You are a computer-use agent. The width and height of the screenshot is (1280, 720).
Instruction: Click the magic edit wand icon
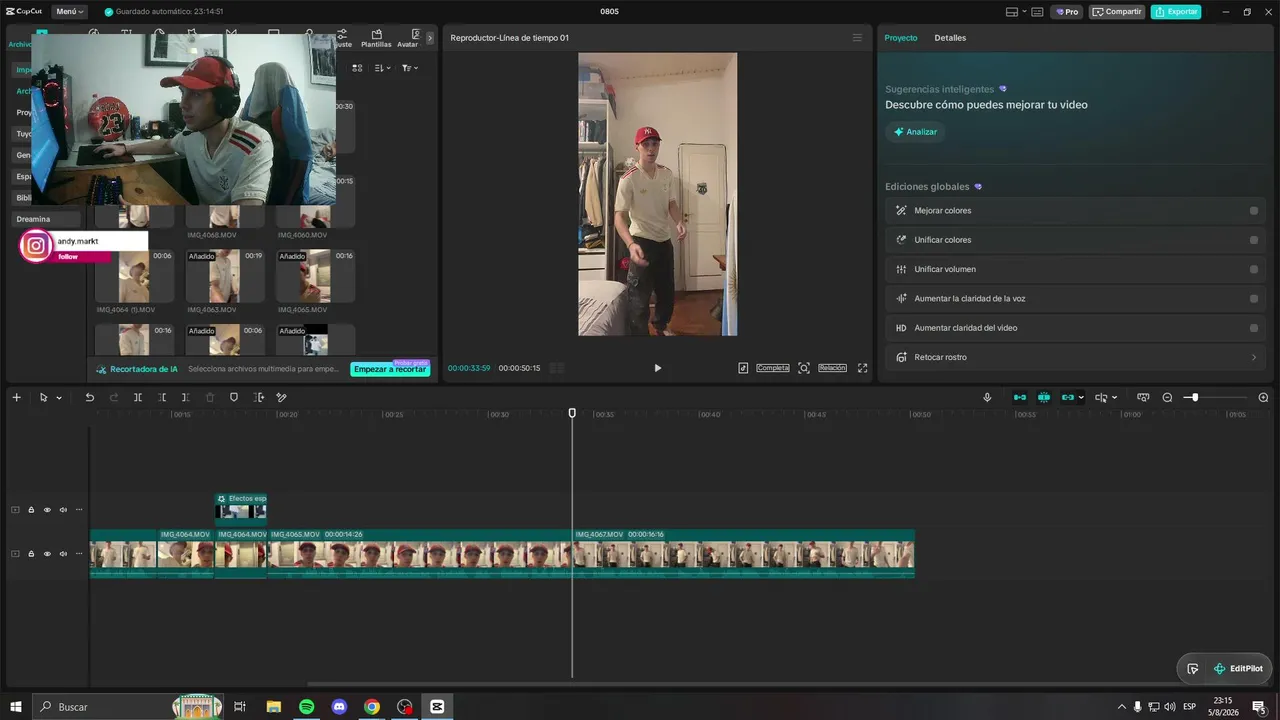tap(282, 397)
